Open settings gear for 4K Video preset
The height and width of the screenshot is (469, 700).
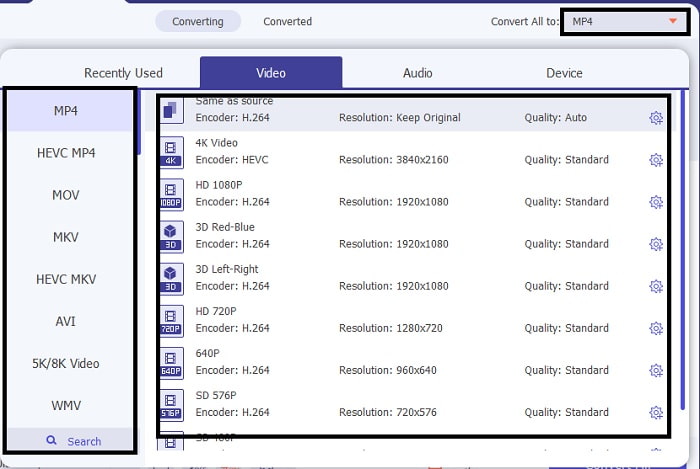pyautogui.click(x=656, y=160)
